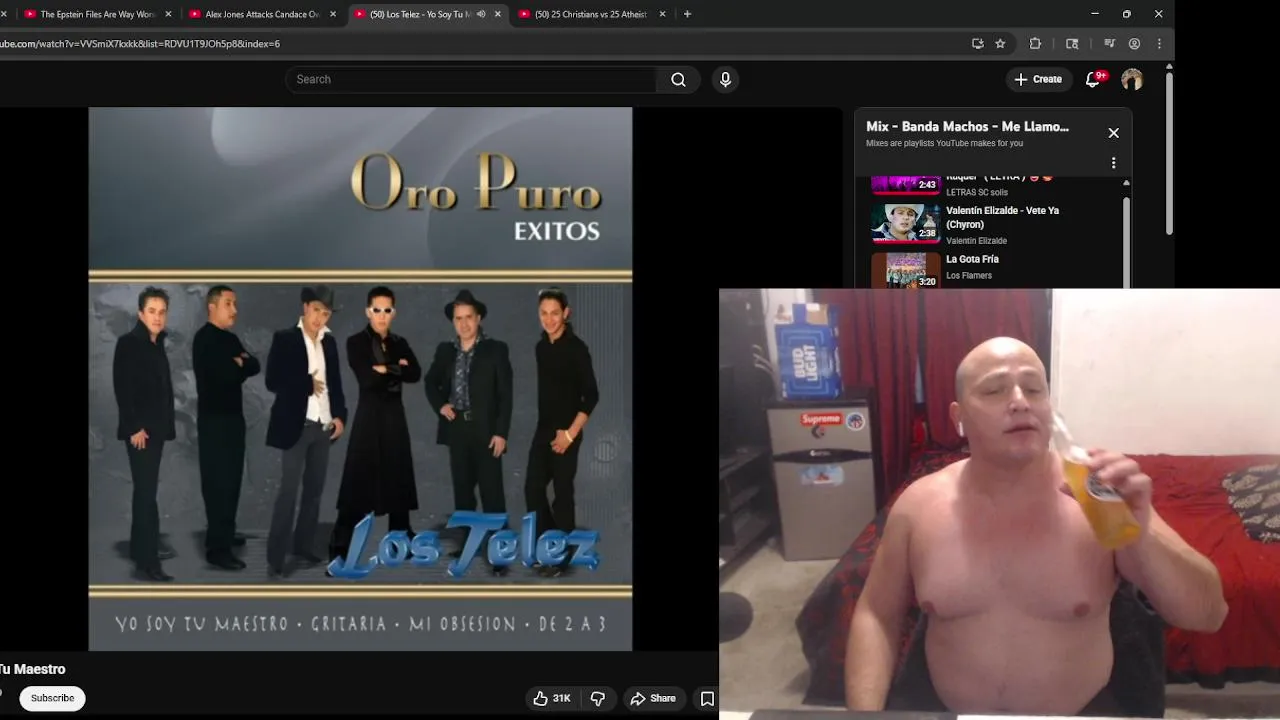
Task: Close the Epstein Files tab
Action: (x=168, y=14)
